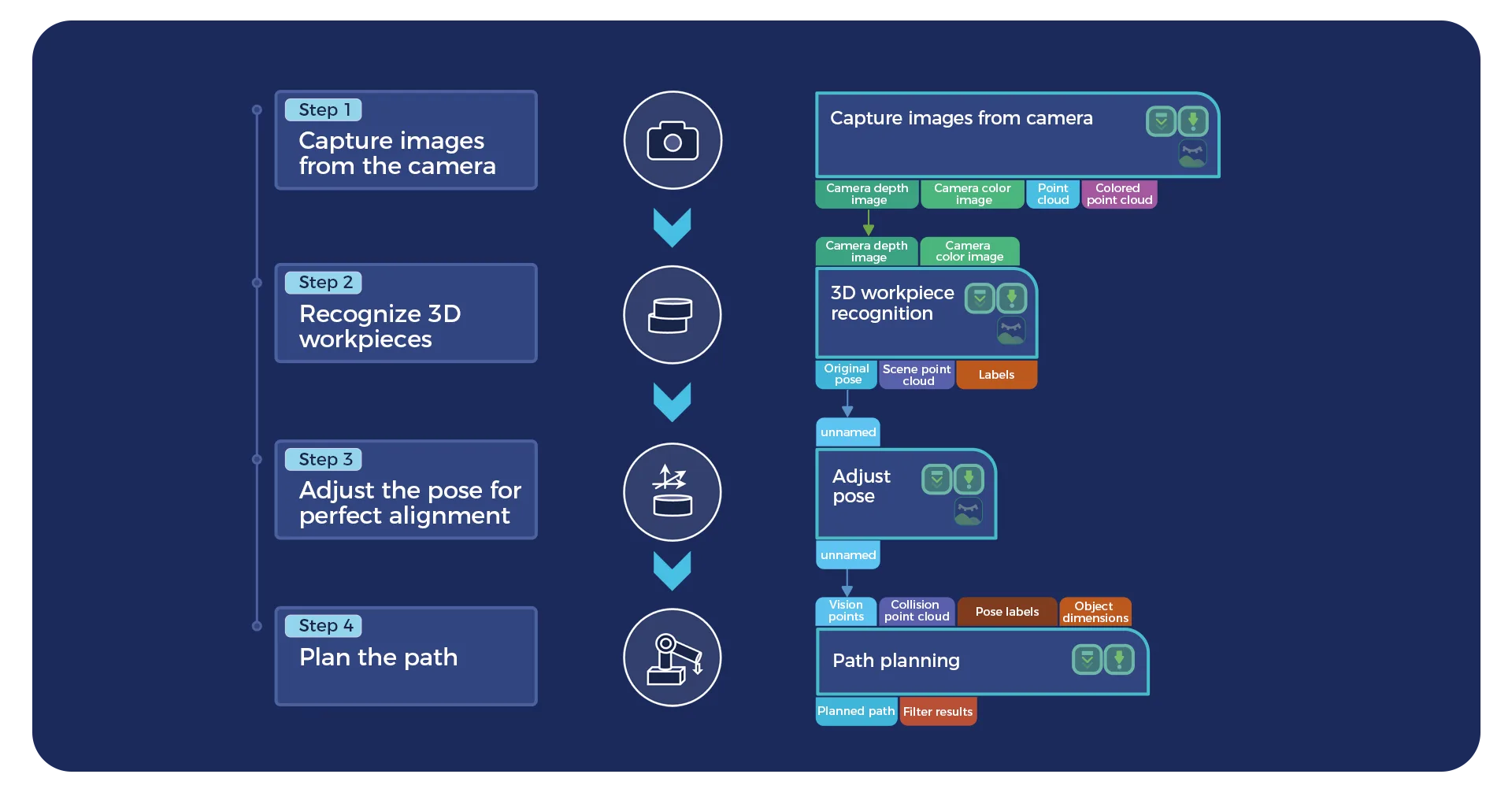This screenshot has height=789, width=1512.
Task: Toggle run-step arrow on Adjust pose node
Action: click(x=969, y=479)
